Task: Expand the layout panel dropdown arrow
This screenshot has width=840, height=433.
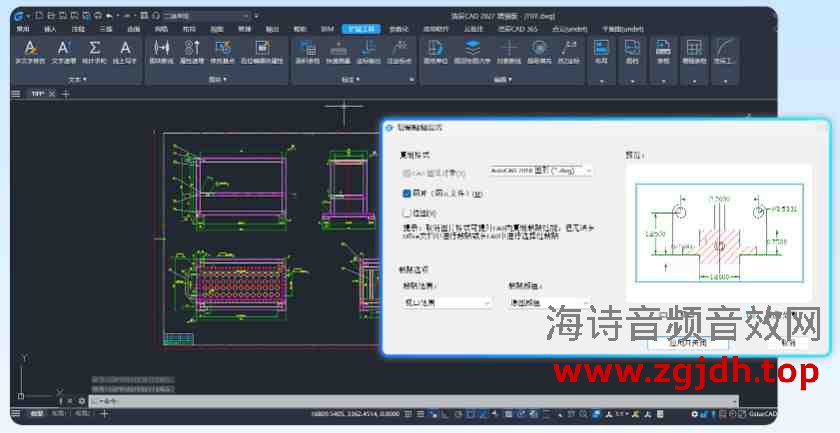Action: (602, 81)
